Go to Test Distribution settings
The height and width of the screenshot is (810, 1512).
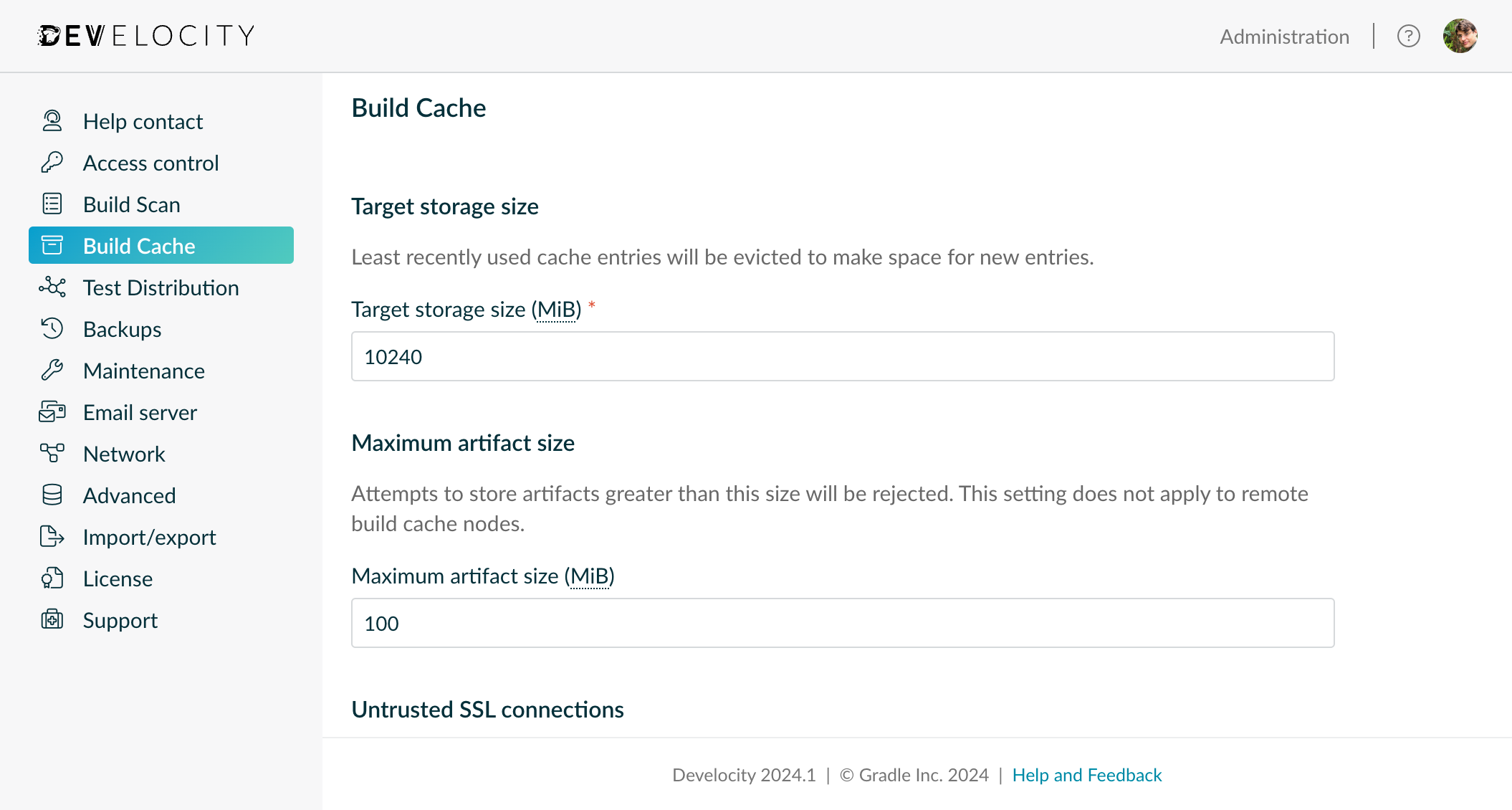pos(161,287)
